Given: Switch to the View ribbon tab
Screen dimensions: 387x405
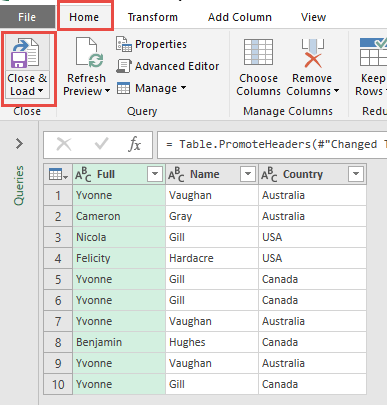Looking at the screenshot, I should click(313, 17).
